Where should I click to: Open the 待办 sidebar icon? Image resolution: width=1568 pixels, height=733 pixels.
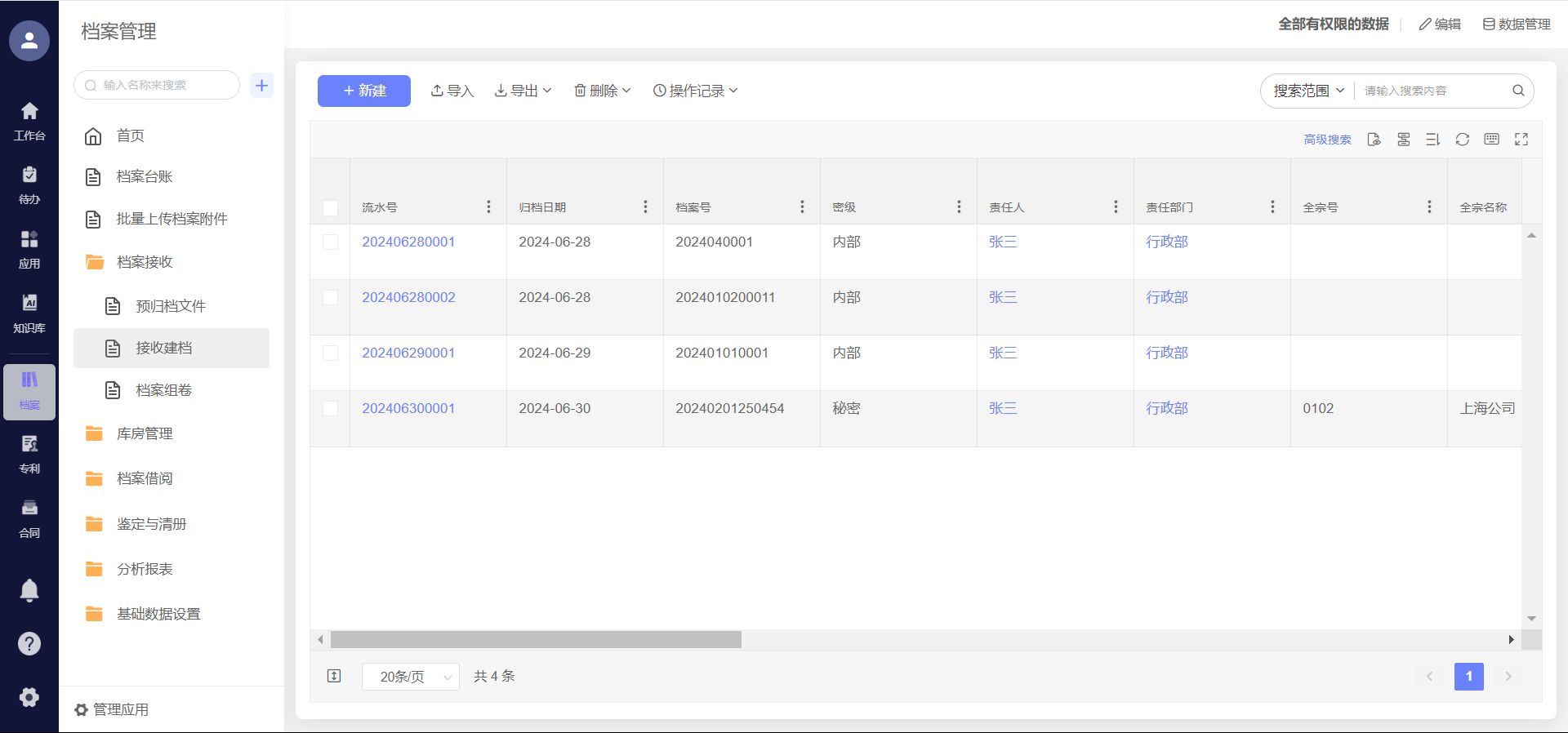29,184
